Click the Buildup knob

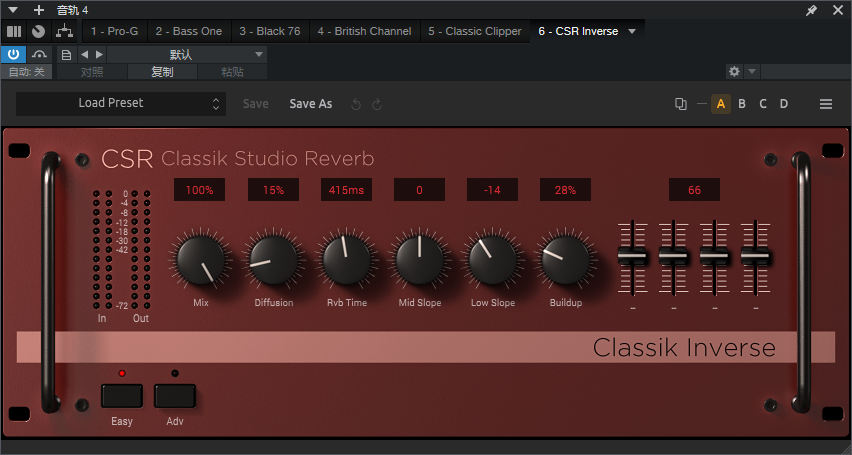click(566, 260)
